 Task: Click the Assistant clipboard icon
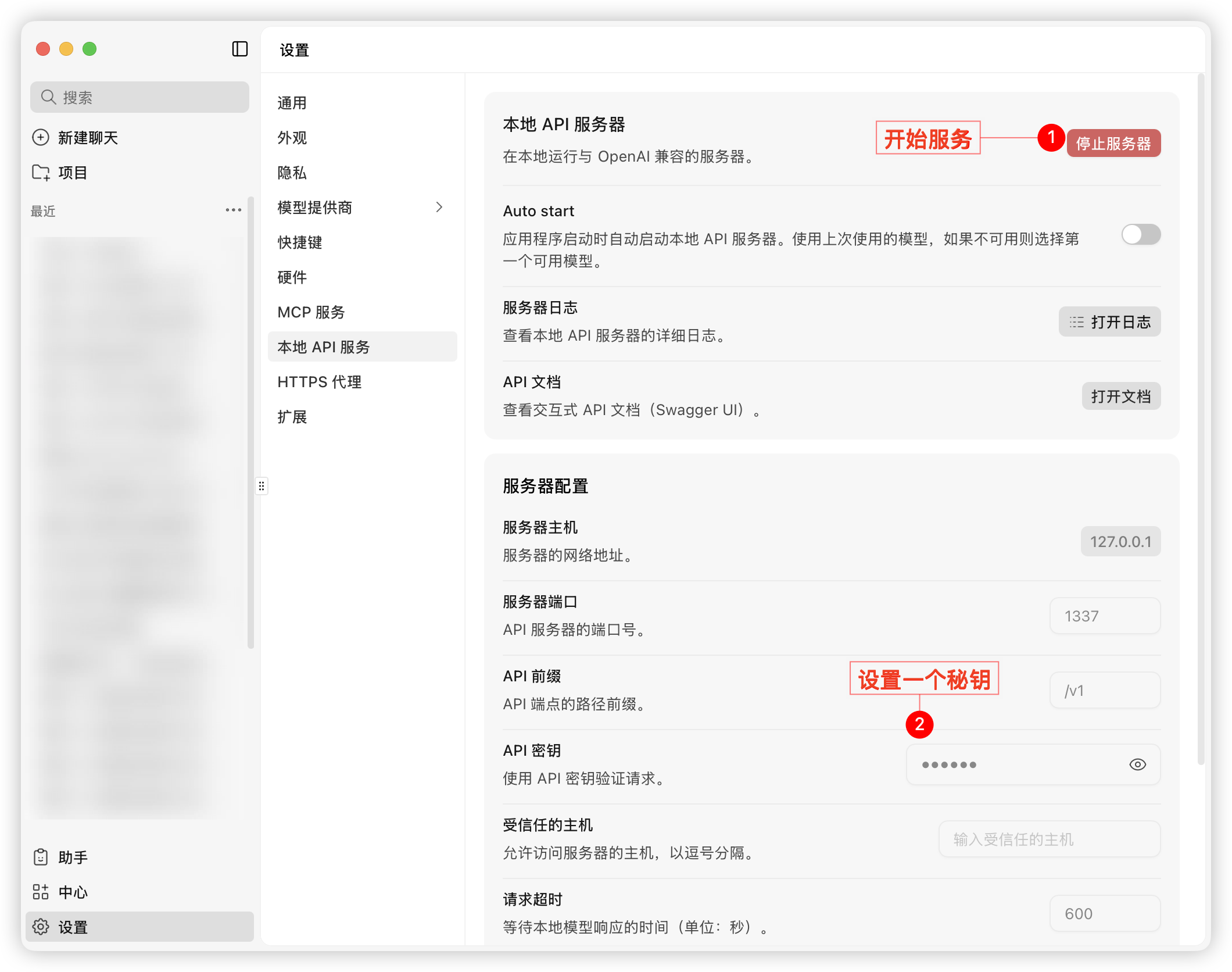point(41,857)
